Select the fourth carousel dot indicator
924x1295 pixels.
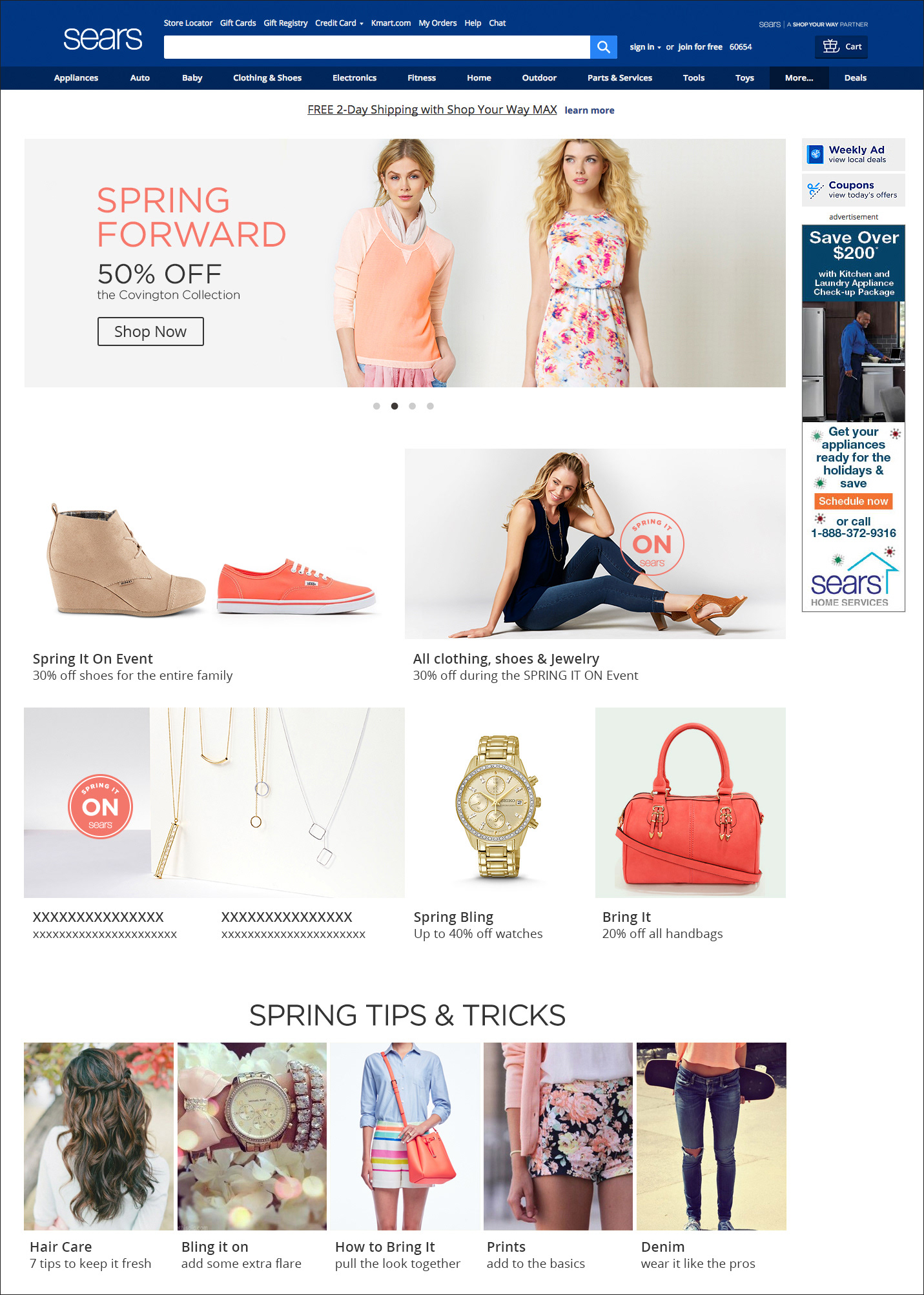click(x=430, y=406)
